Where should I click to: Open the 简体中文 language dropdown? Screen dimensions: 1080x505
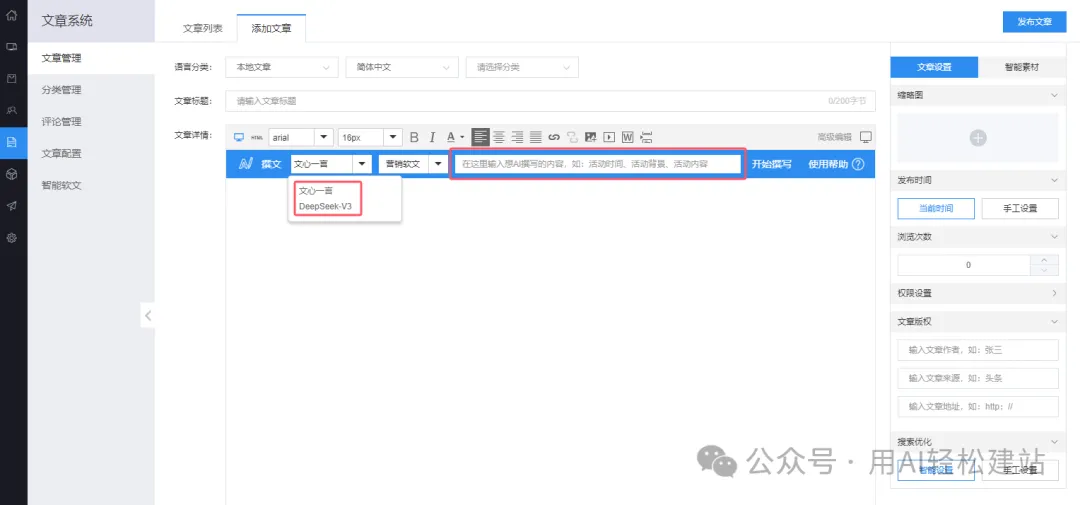coord(402,68)
